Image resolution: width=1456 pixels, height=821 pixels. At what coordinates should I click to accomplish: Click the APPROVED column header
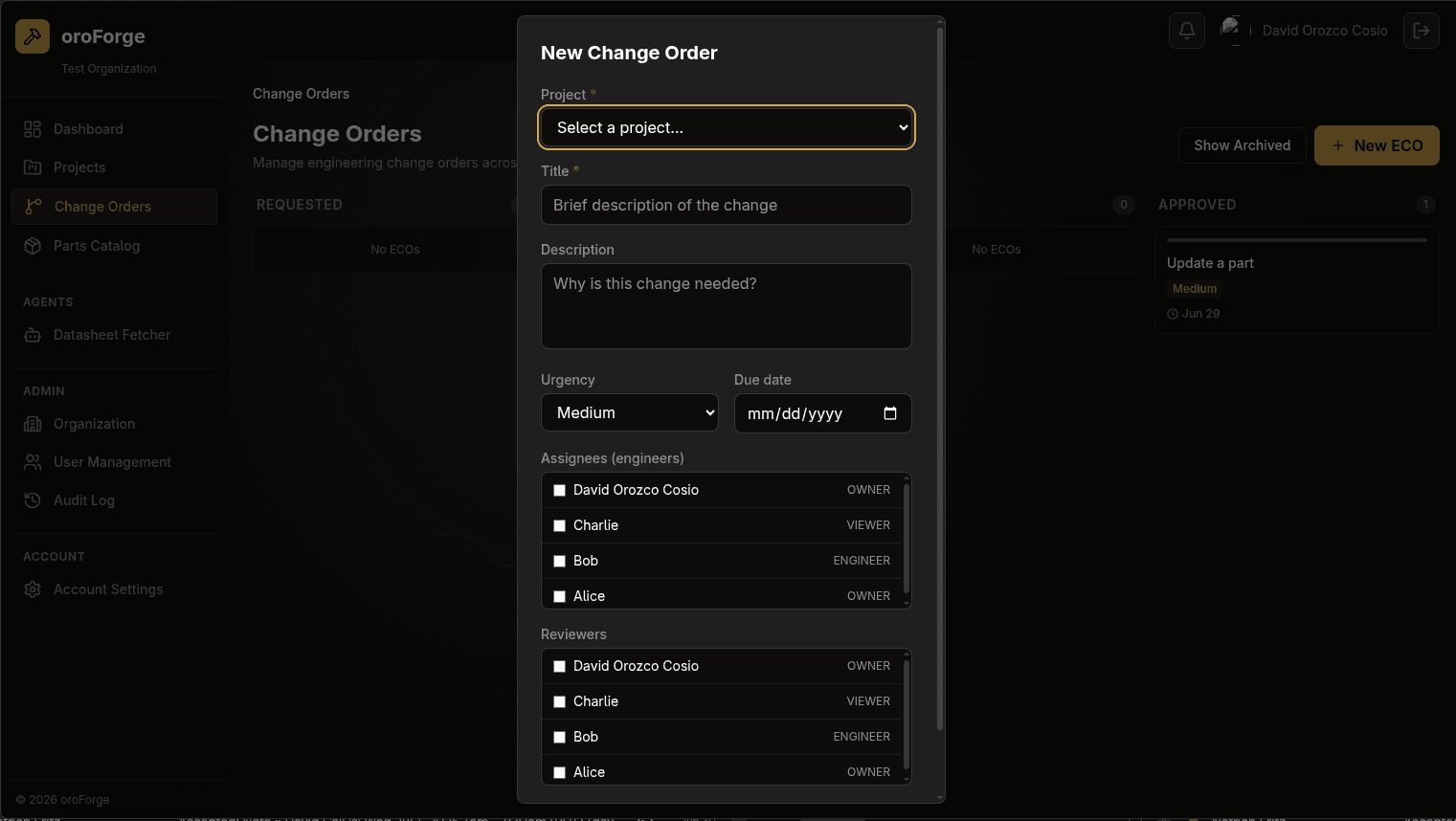click(x=1197, y=205)
